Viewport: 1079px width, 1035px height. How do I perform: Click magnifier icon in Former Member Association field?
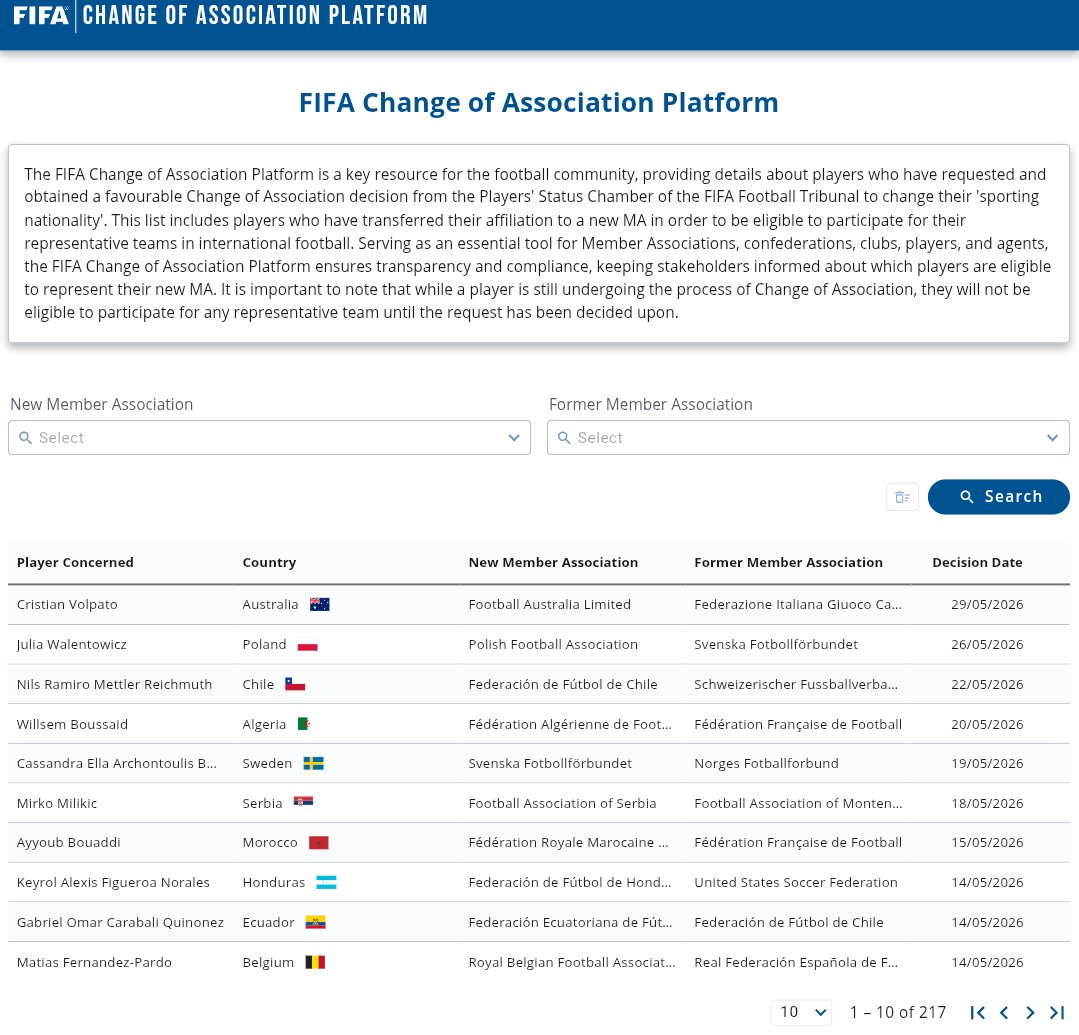[x=564, y=438]
